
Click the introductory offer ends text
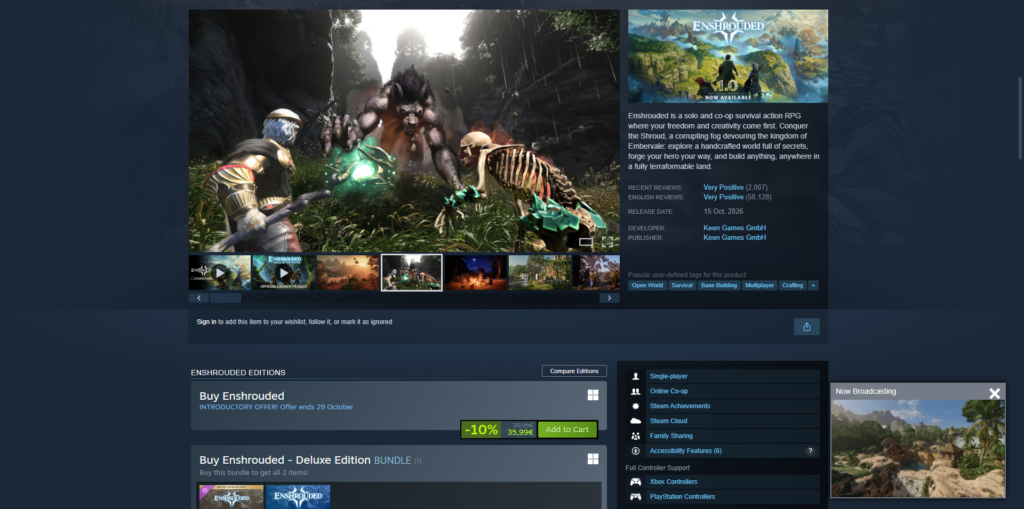point(276,407)
